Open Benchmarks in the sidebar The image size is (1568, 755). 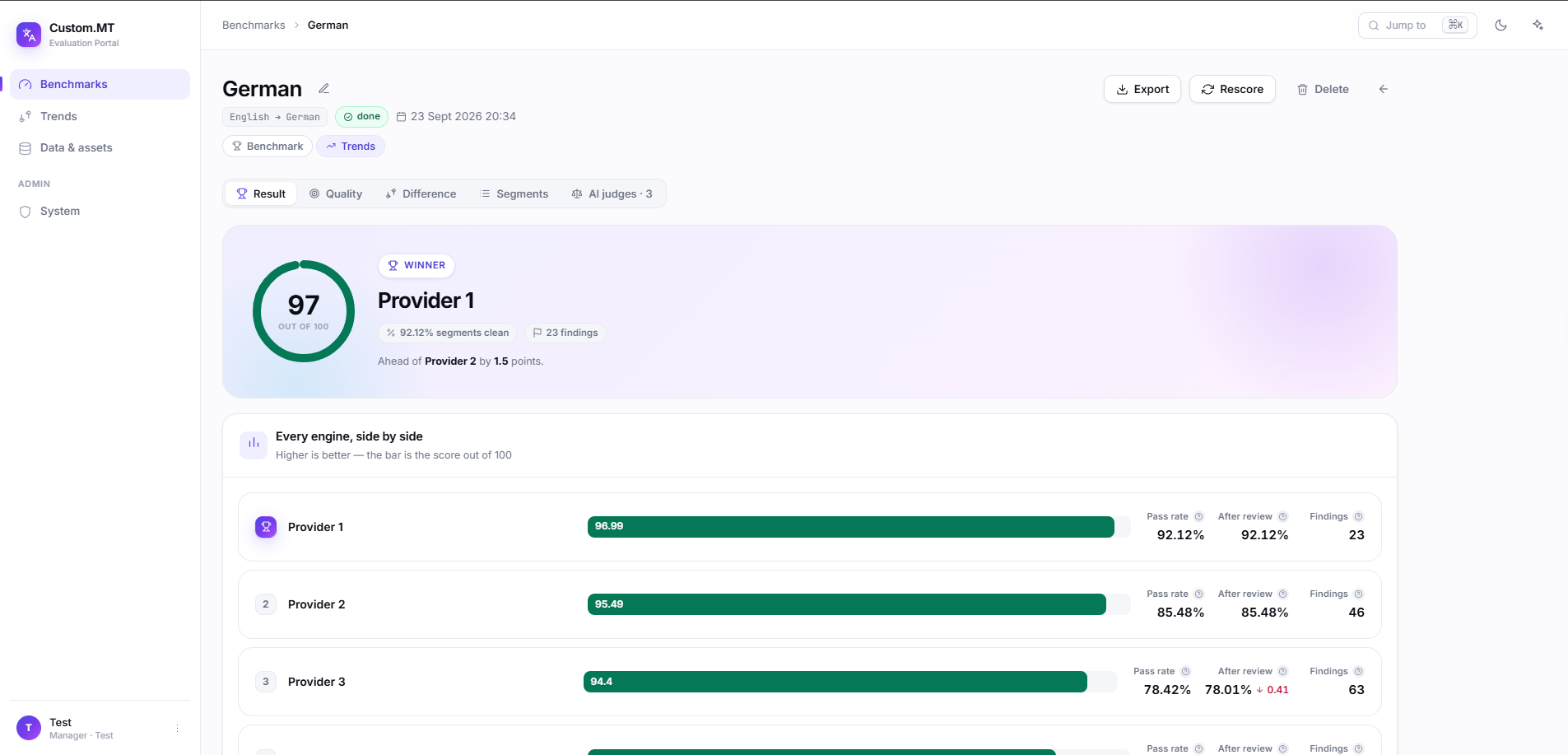click(x=100, y=84)
